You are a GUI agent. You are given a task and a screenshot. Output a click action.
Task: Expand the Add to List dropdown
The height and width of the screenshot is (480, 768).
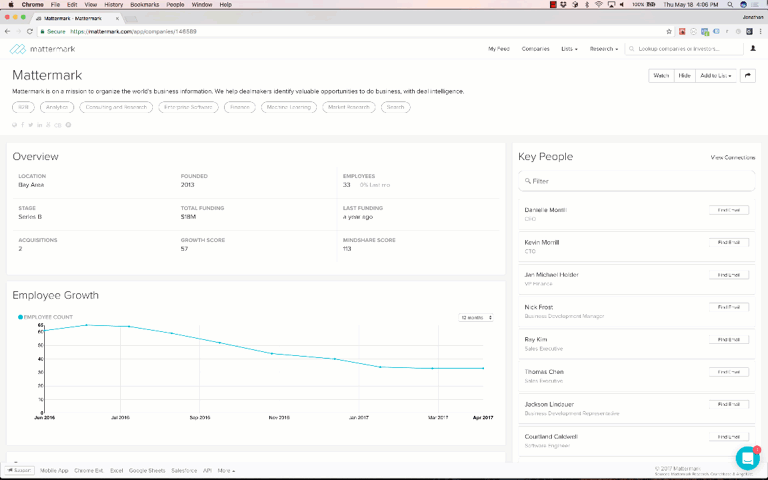(x=716, y=76)
